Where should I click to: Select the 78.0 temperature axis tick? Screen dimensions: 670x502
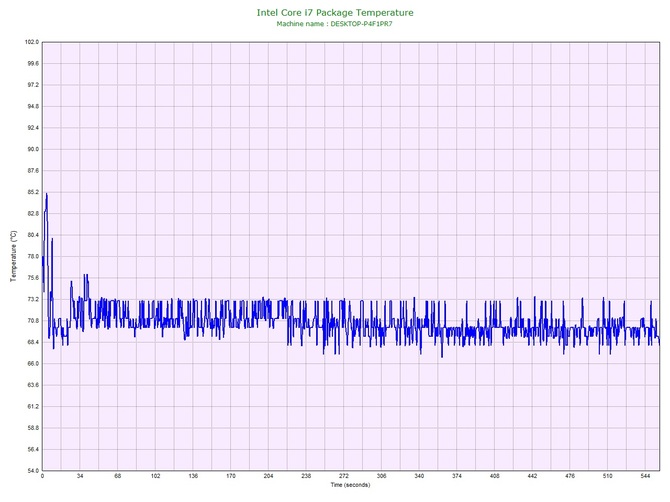(33, 256)
